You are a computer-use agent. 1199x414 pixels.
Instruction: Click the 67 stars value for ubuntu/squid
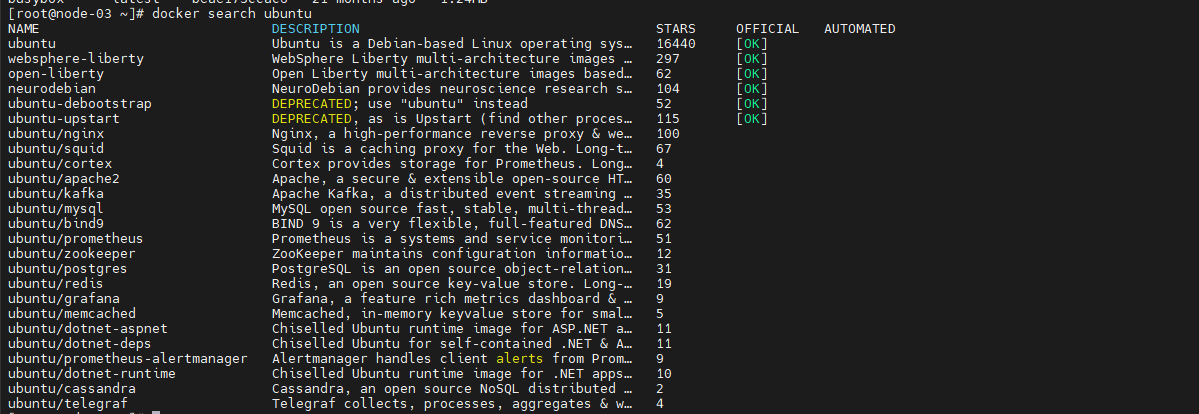(x=664, y=148)
